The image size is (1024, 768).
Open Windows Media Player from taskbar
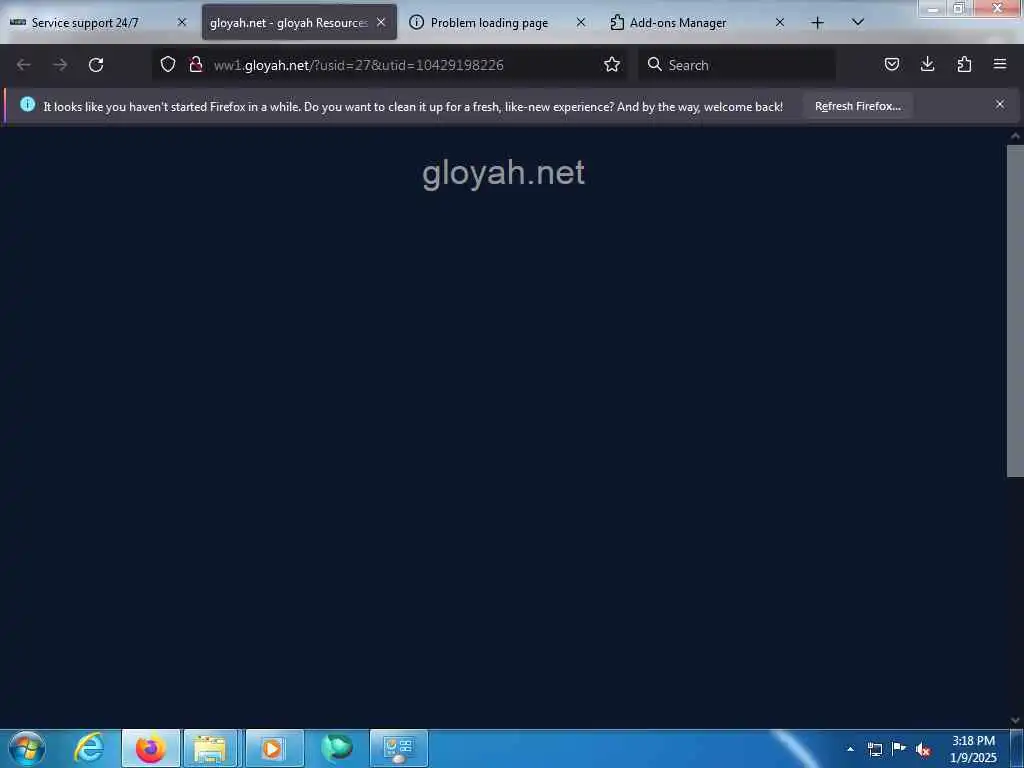click(274, 748)
